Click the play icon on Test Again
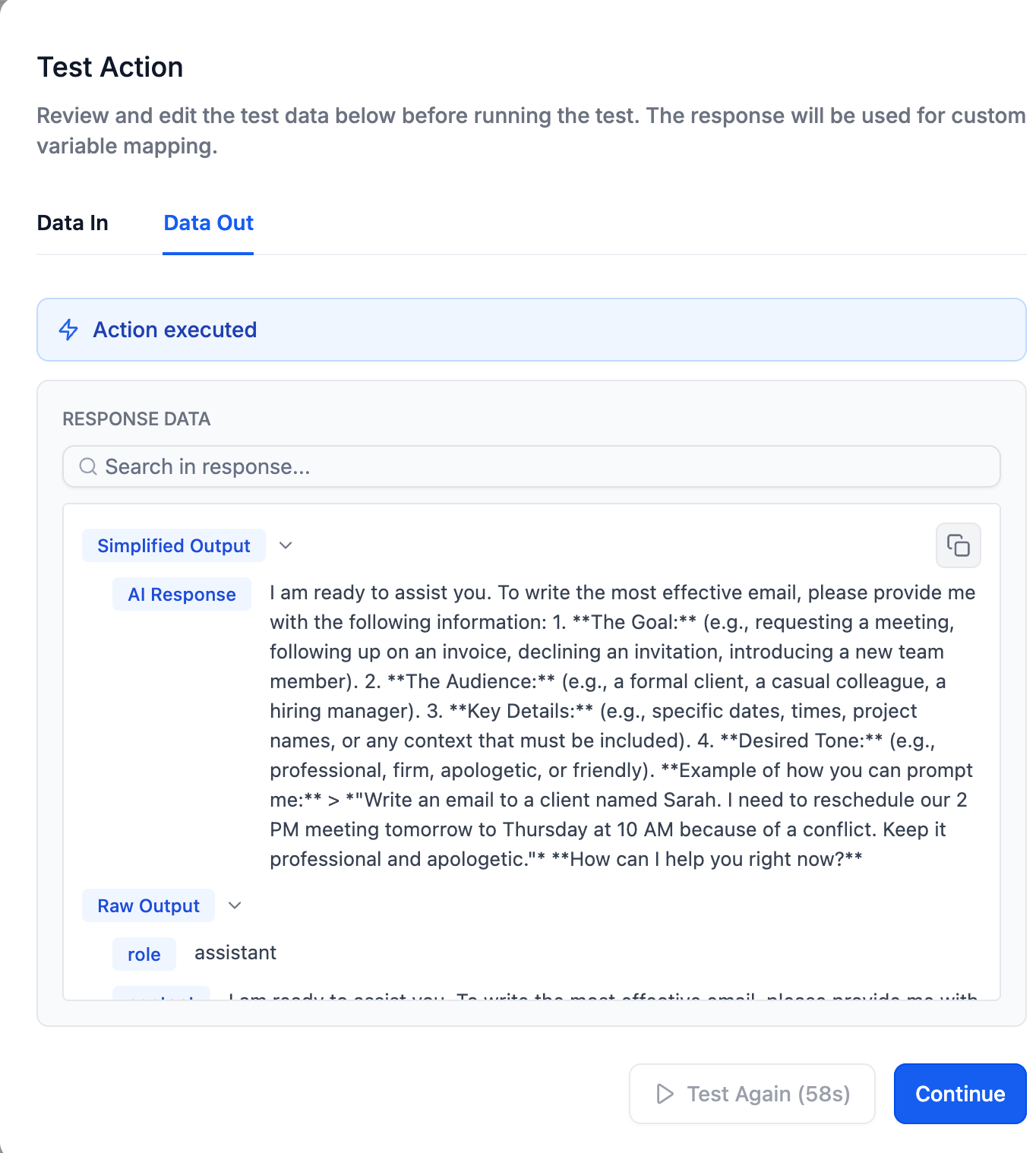The height and width of the screenshot is (1153, 1036). coord(665,1094)
